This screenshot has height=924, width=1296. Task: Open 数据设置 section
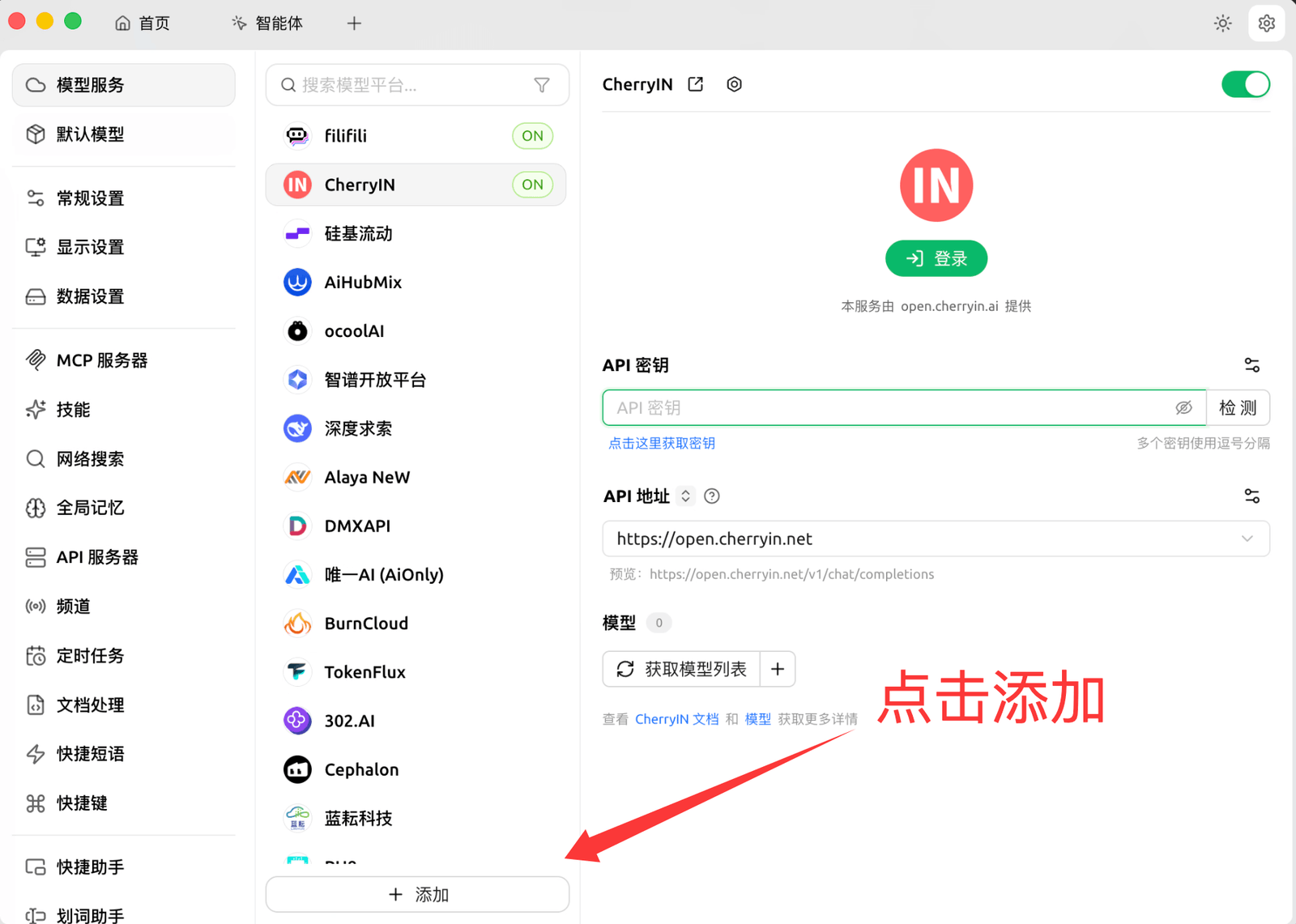[x=124, y=296]
